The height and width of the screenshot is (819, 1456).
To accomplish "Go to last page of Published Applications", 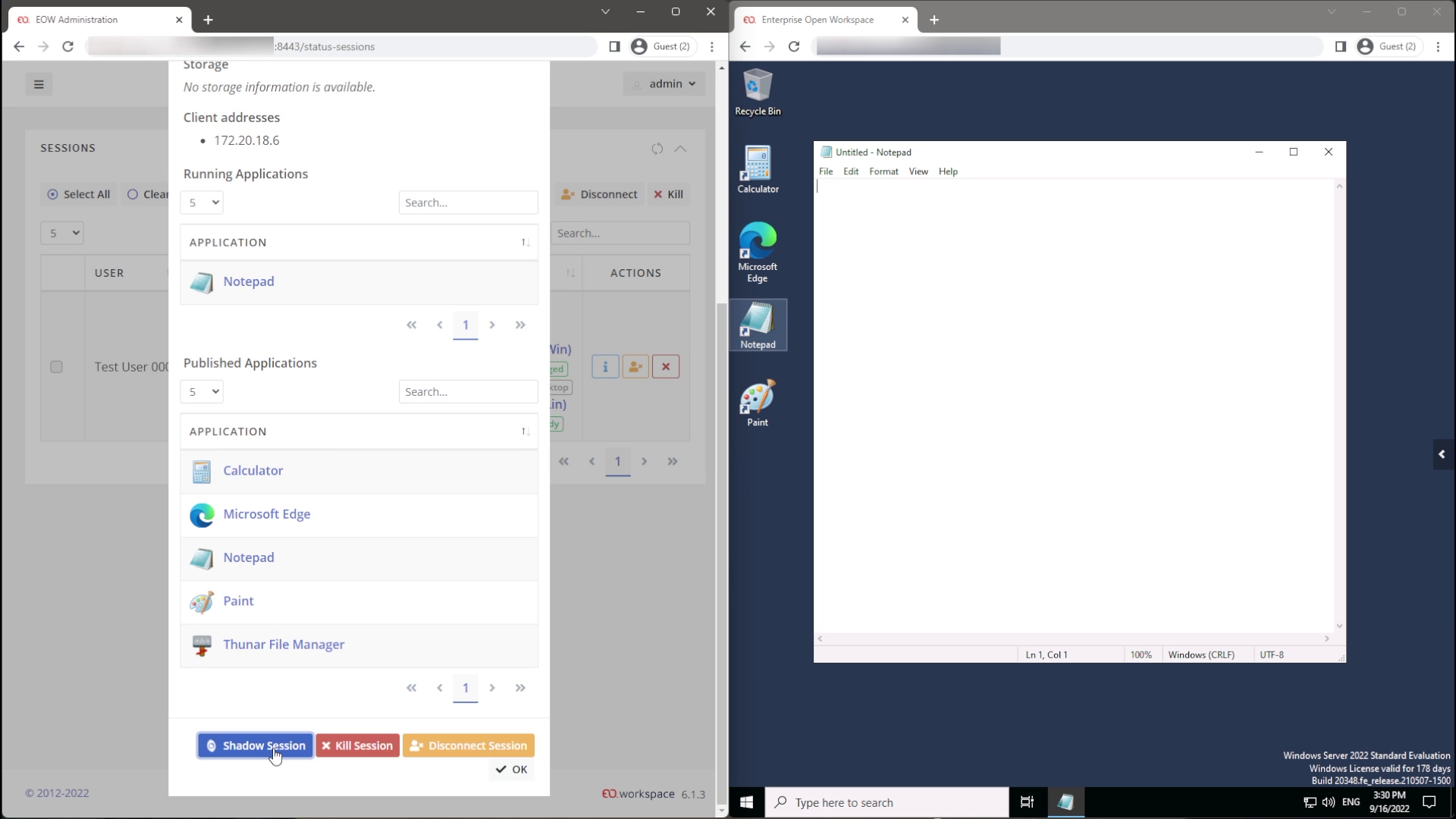I will click(520, 688).
